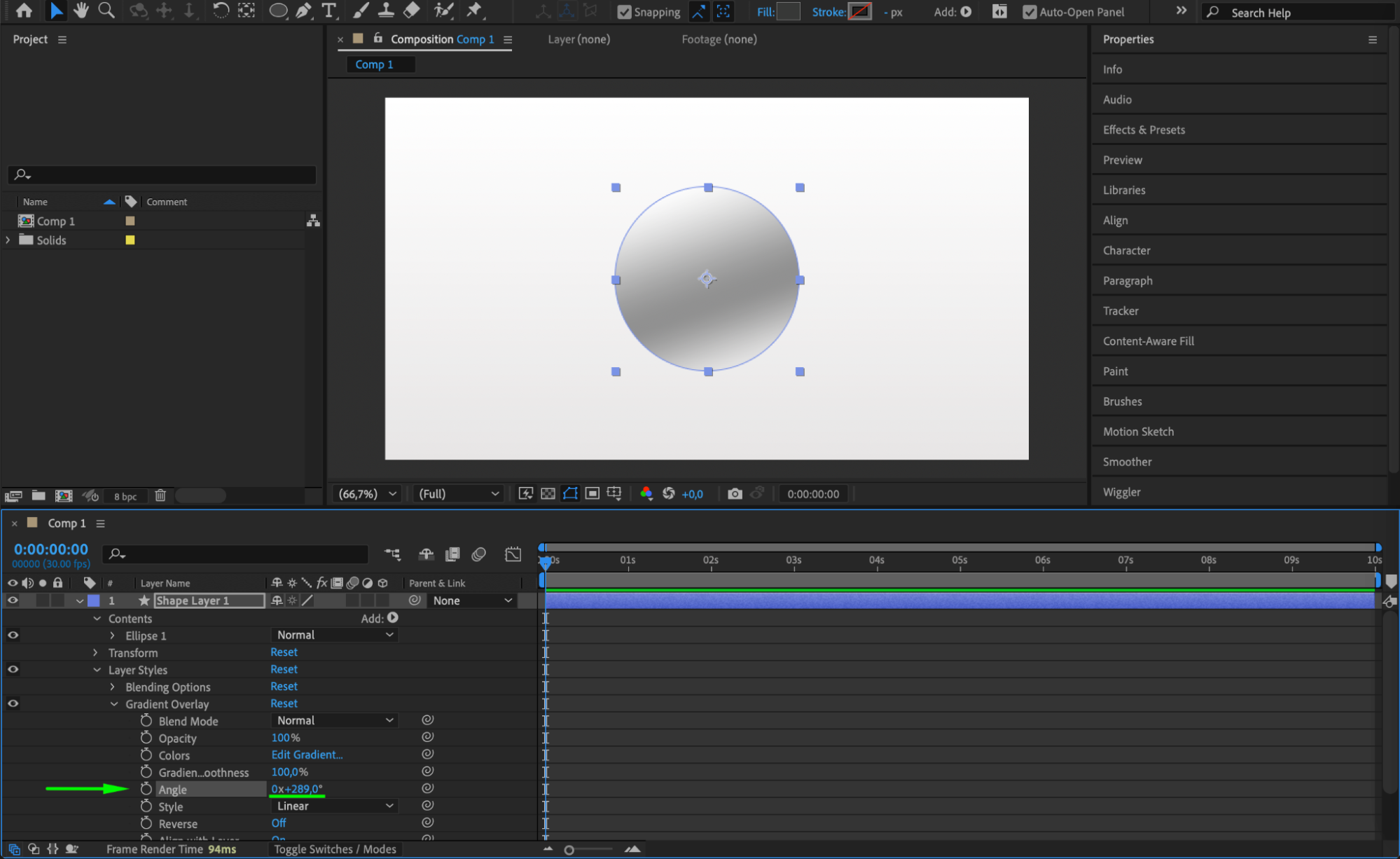Select the Hand tool
Viewport: 1400px width, 859px height.
coord(81,11)
